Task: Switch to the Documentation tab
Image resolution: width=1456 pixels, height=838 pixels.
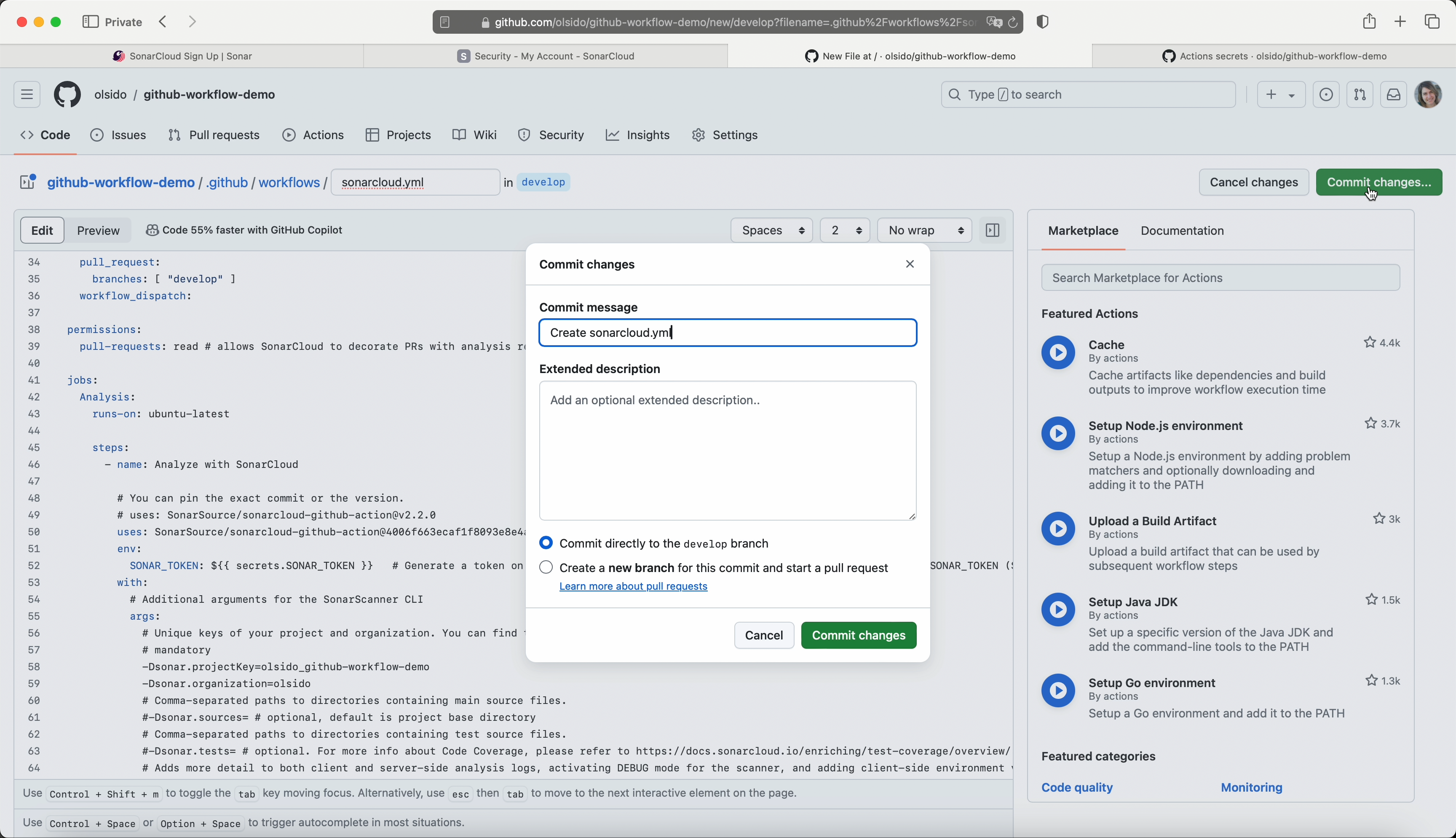Action: (1182, 231)
